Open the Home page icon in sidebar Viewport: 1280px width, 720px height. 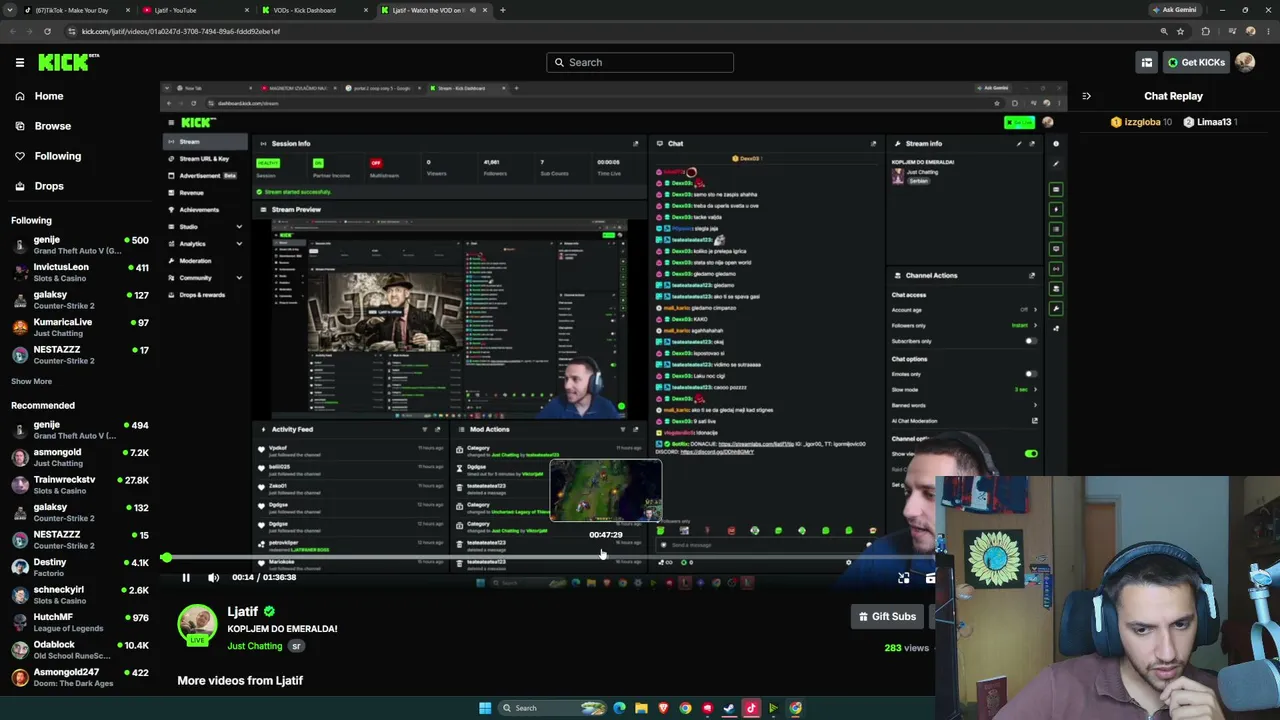(20, 96)
